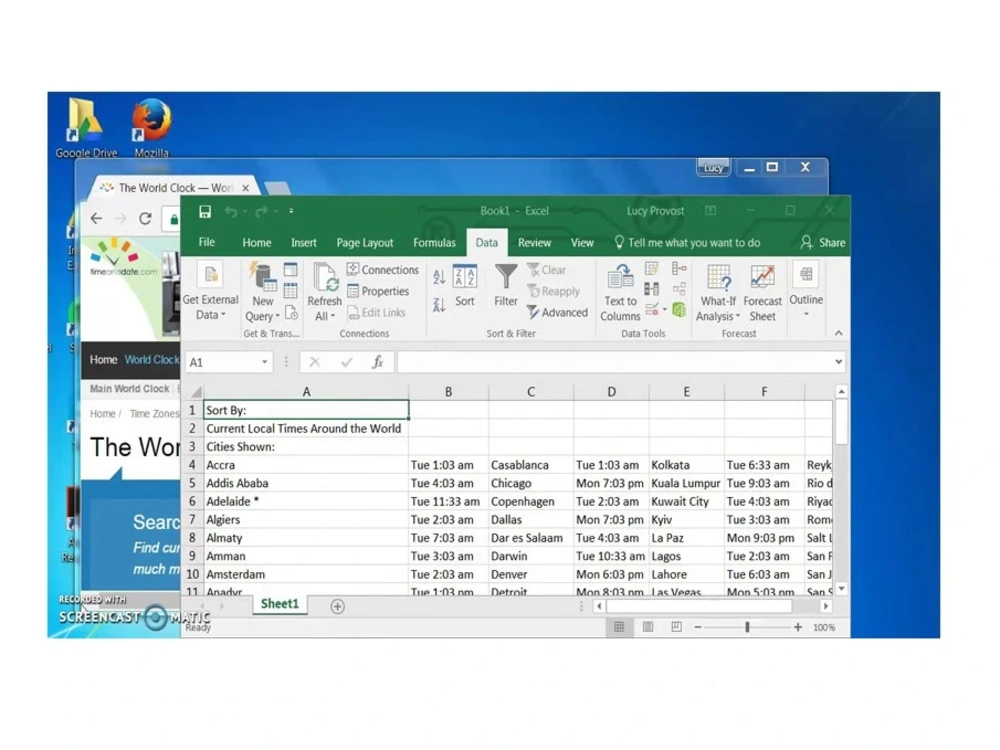The height and width of the screenshot is (750, 1000).
Task: Click the Flash Fill icon
Action: pyautogui.click(x=651, y=268)
